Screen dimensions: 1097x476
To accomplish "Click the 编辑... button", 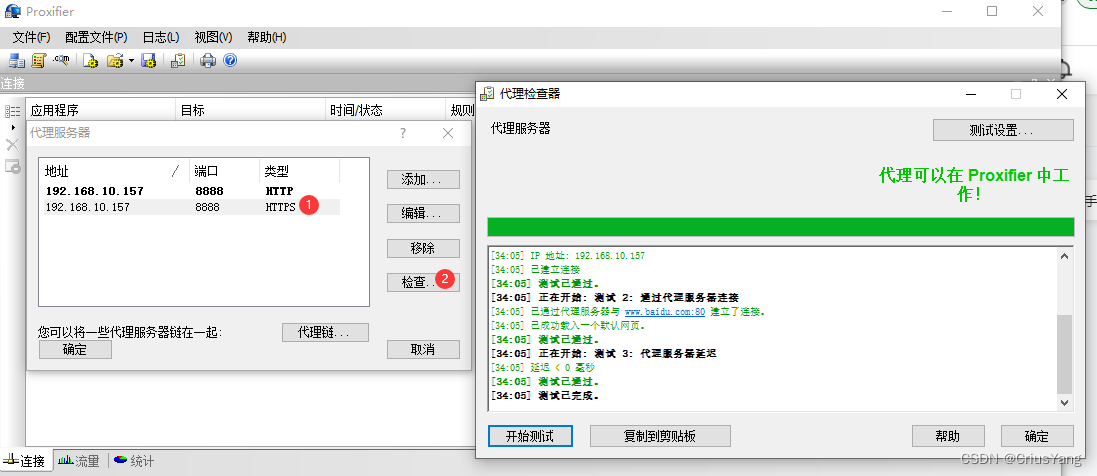I will click(423, 214).
